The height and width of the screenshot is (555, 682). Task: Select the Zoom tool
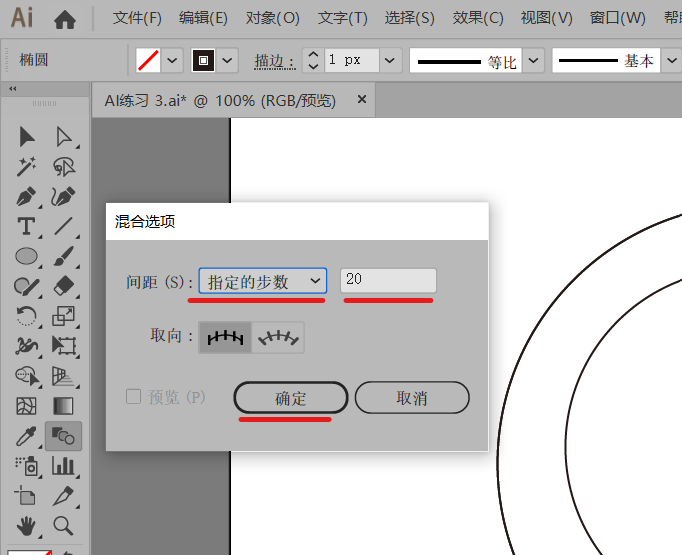tap(64, 526)
